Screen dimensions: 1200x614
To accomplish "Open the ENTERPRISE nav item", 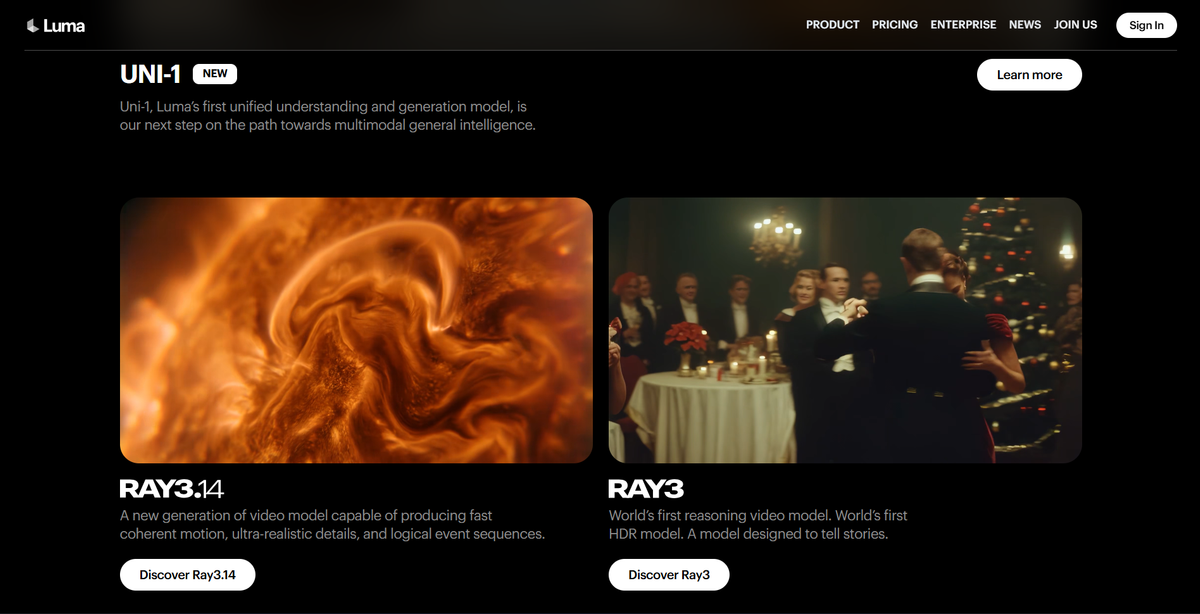I will tap(963, 25).
